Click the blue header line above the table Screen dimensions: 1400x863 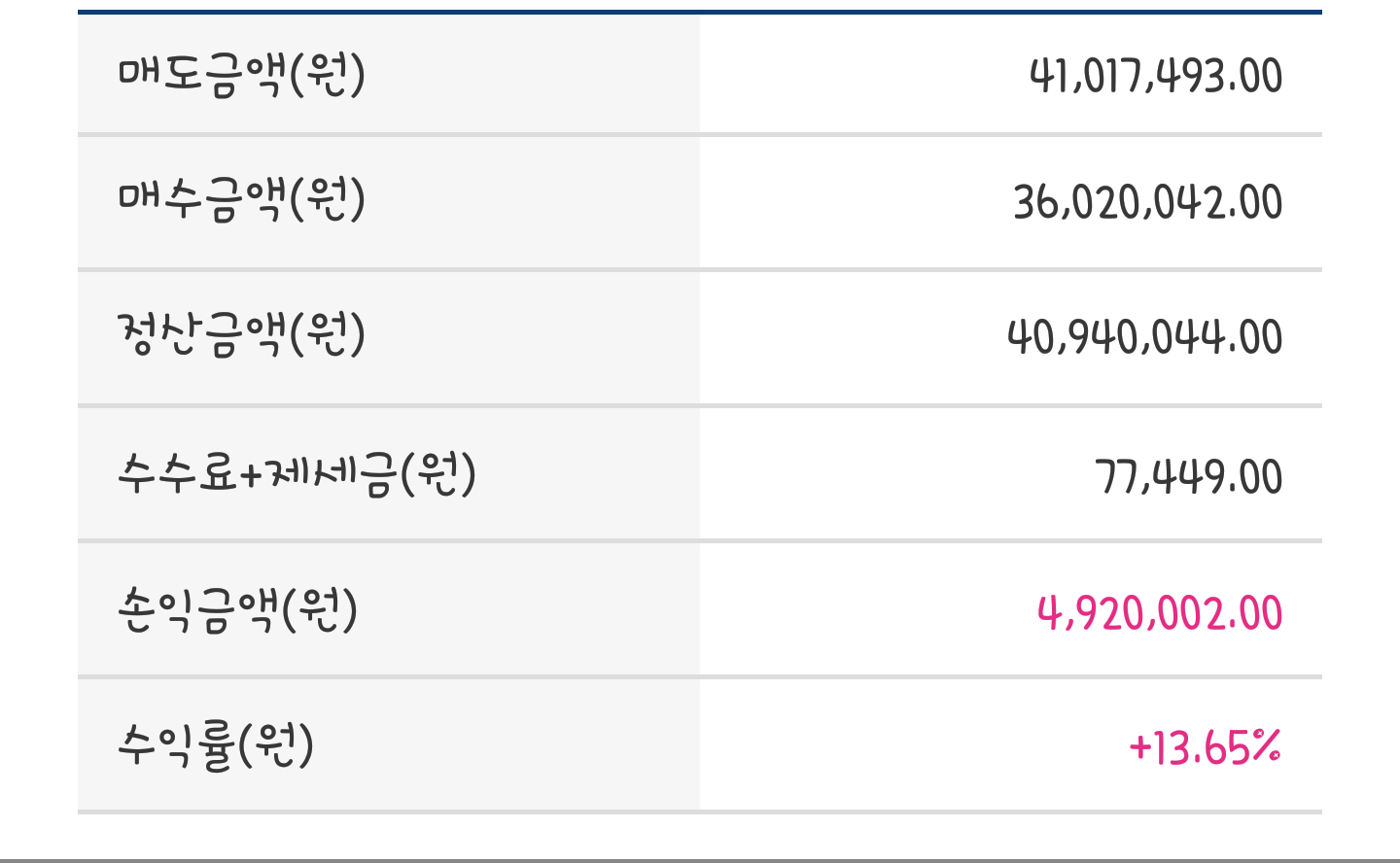pyautogui.click(x=700, y=12)
